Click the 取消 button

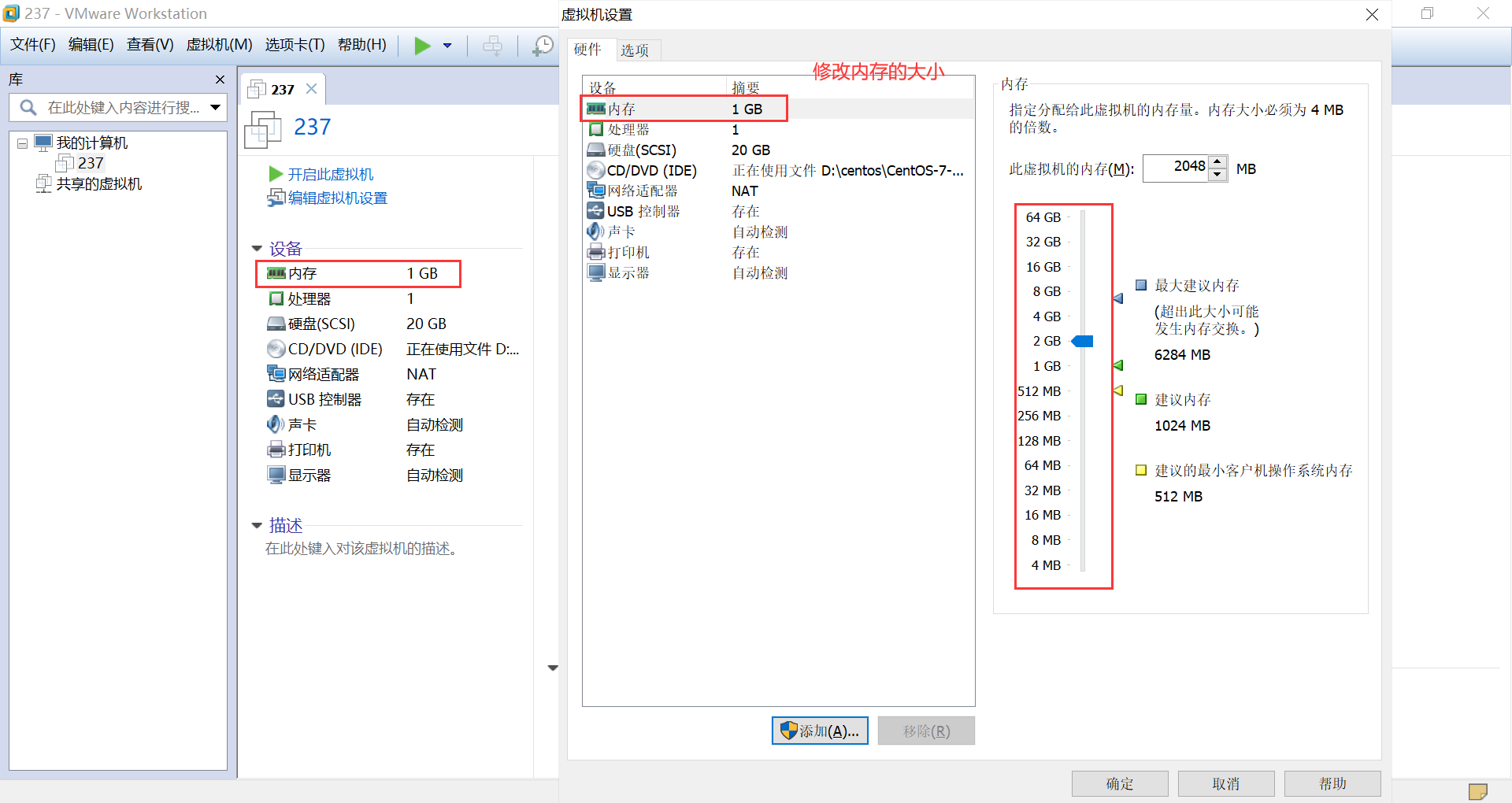[1226, 783]
